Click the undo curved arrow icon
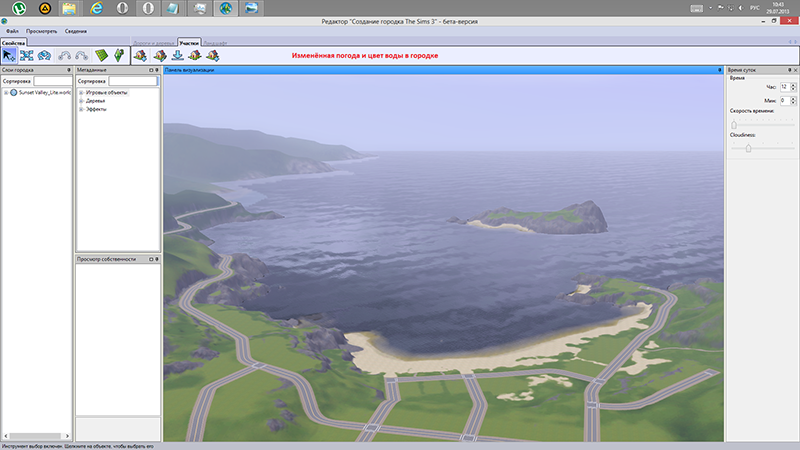800x450 pixels. (x=64, y=55)
